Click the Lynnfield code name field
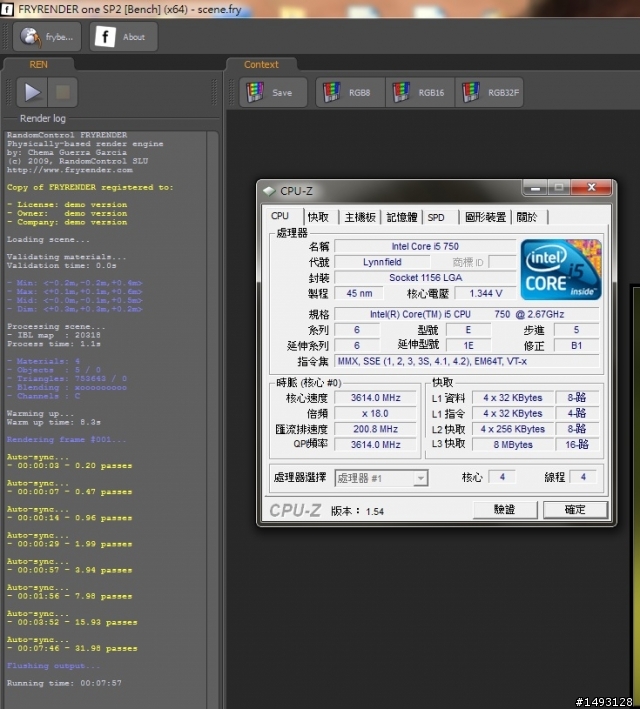This screenshot has height=710, width=640. [382, 262]
